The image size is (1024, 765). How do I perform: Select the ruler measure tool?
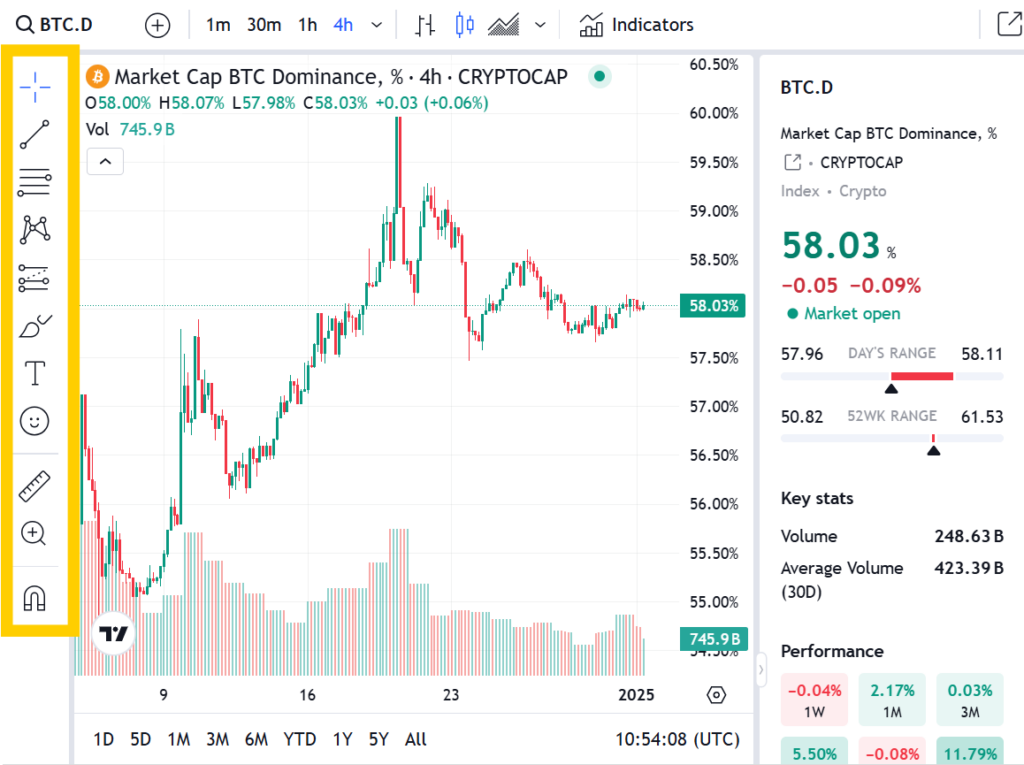35,486
